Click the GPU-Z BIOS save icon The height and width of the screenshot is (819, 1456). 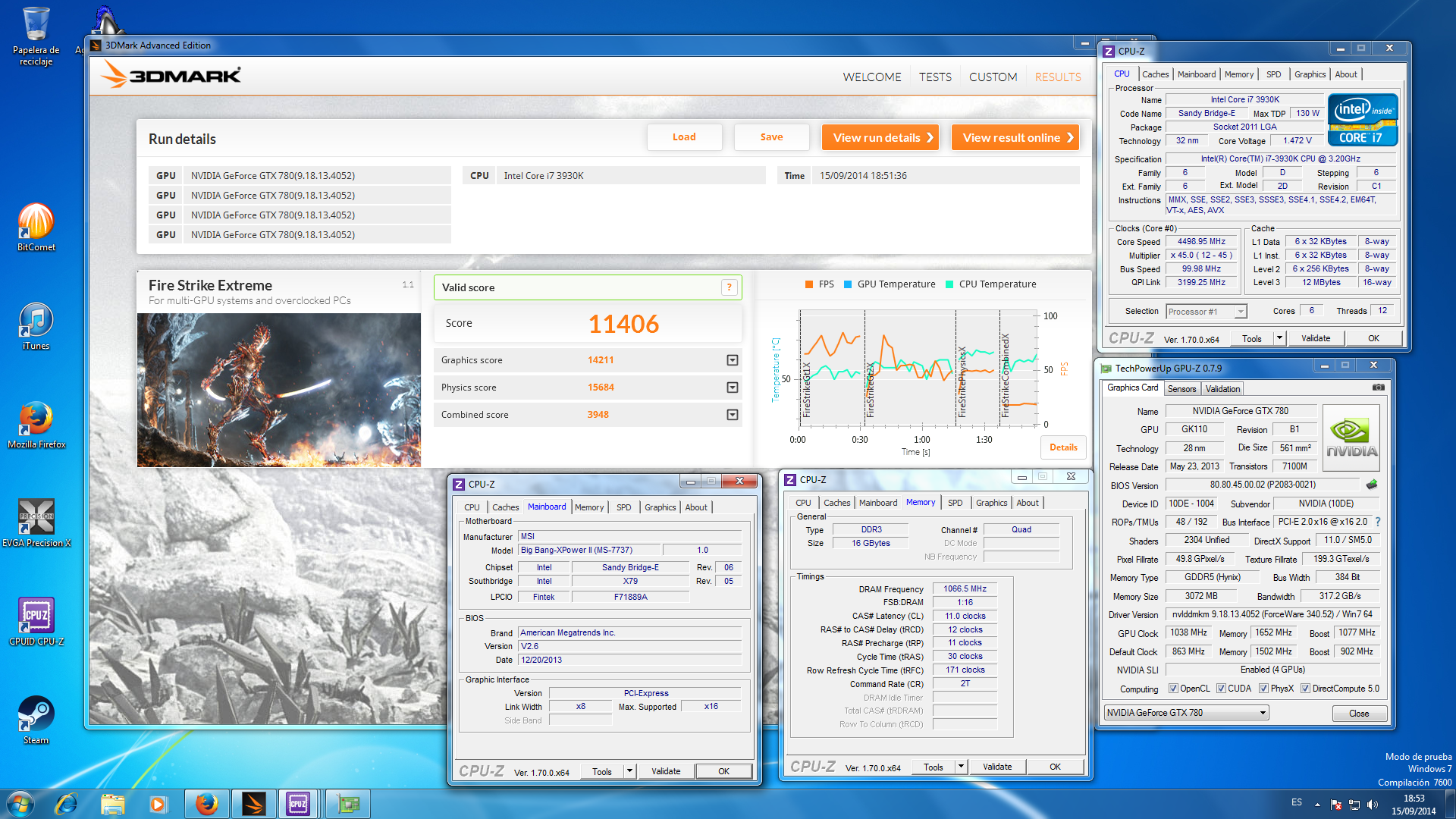point(1372,485)
